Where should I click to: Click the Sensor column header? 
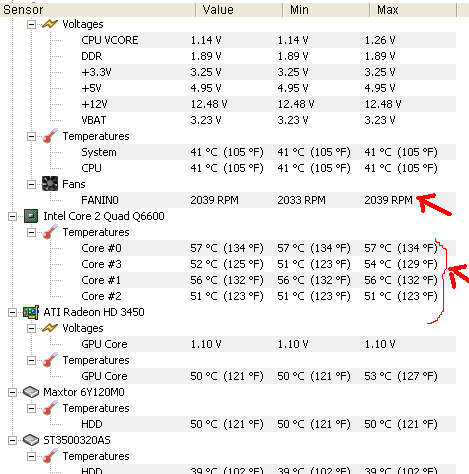(98, 10)
